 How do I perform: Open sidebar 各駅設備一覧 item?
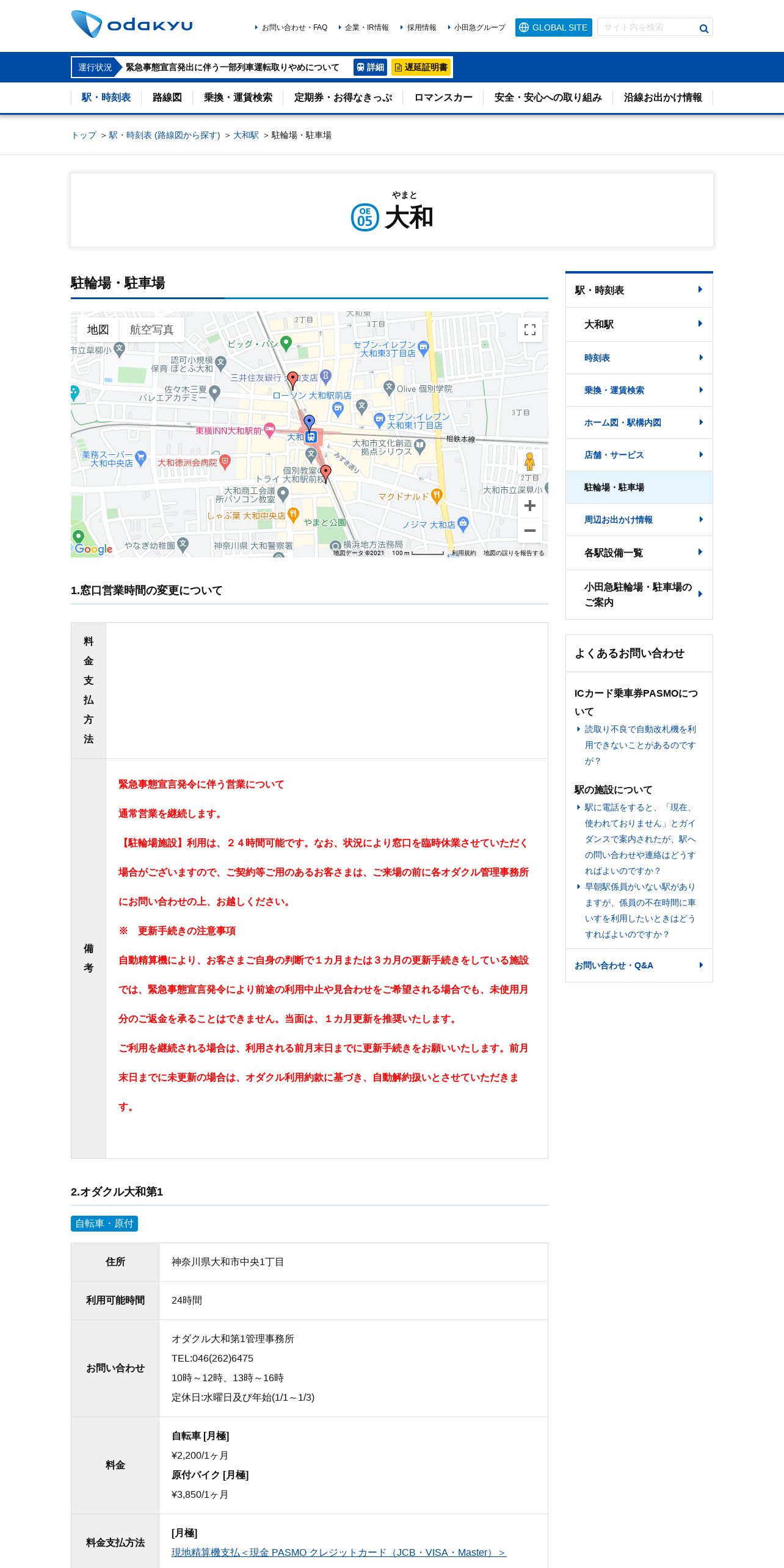tap(639, 553)
